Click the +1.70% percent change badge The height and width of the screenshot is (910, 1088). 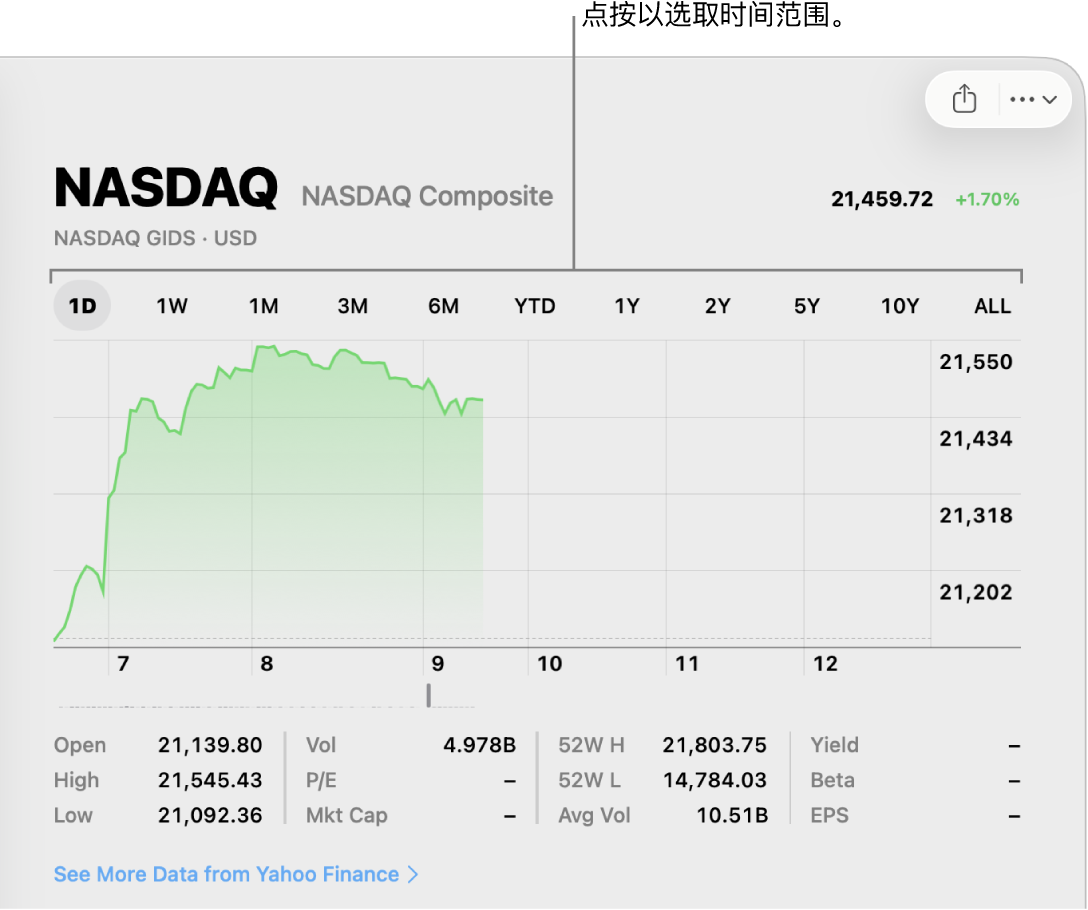pyautogui.click(x=987, y=199)
